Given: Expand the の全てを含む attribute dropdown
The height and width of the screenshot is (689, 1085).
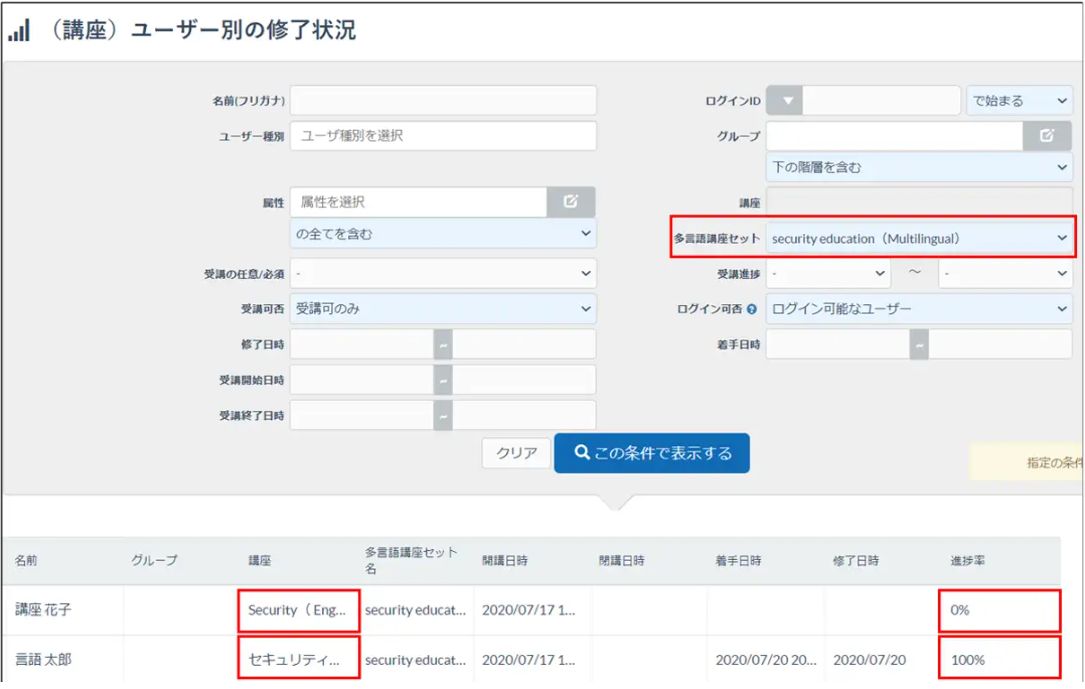Looking at the screenshot, I should (443, 234).
